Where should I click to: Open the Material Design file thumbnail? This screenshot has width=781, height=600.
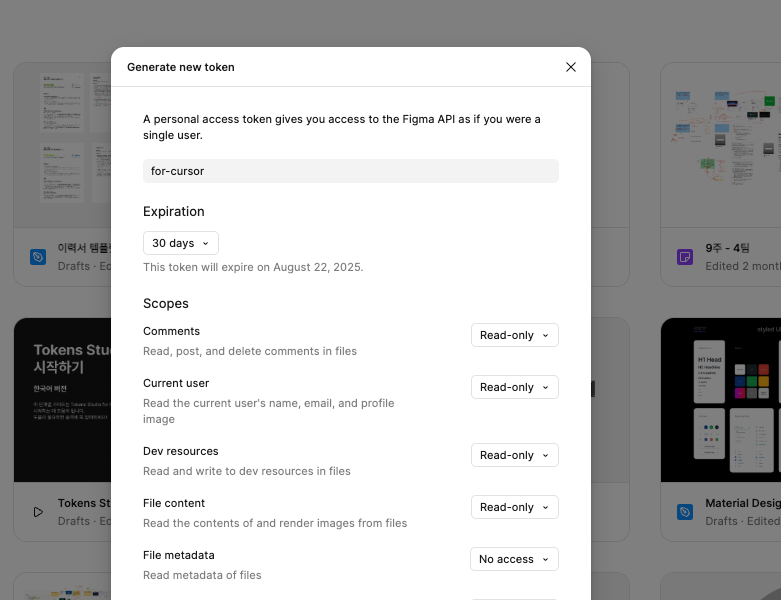tap(721, 400)
